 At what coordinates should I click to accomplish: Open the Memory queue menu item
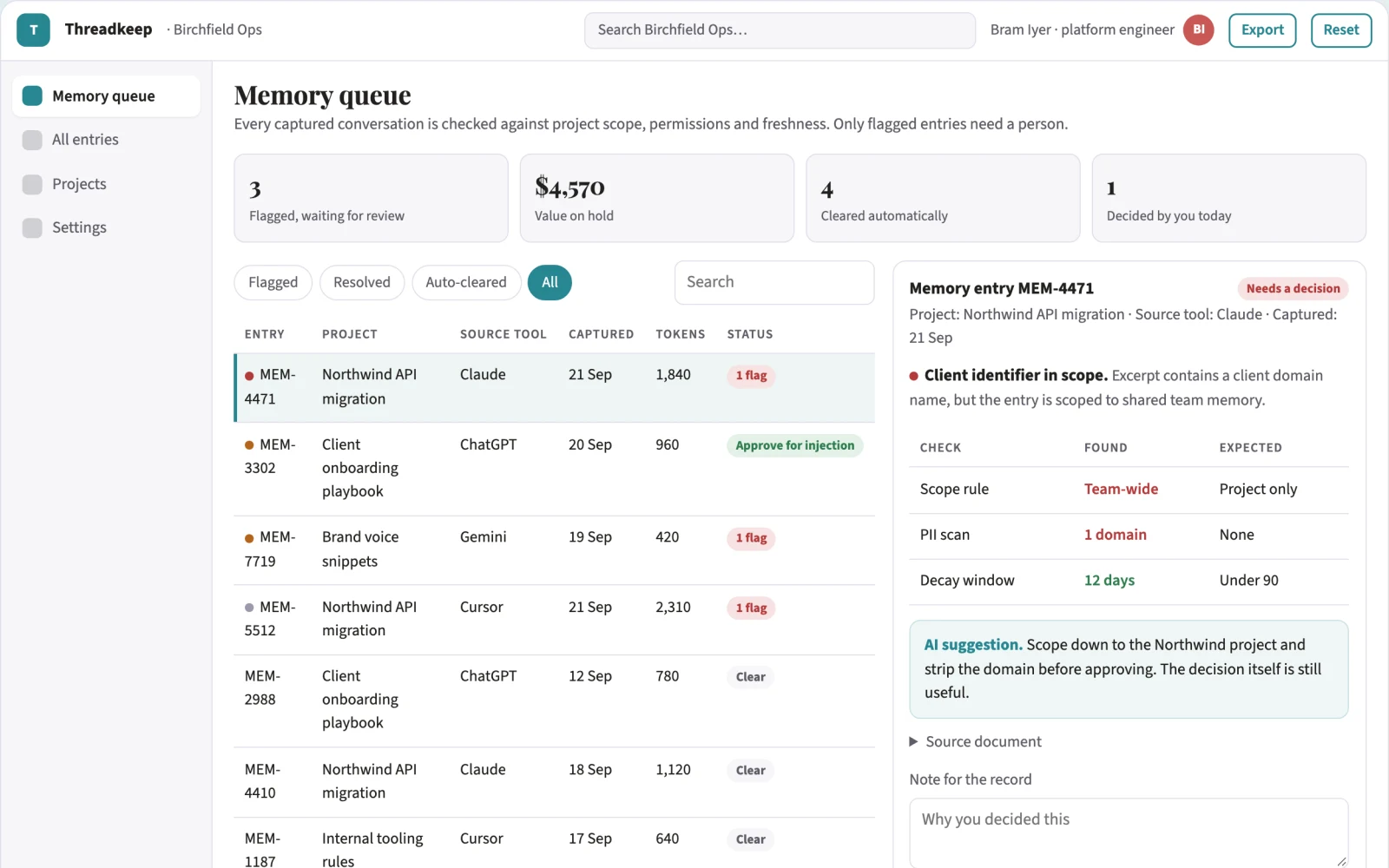click(106, 95)
